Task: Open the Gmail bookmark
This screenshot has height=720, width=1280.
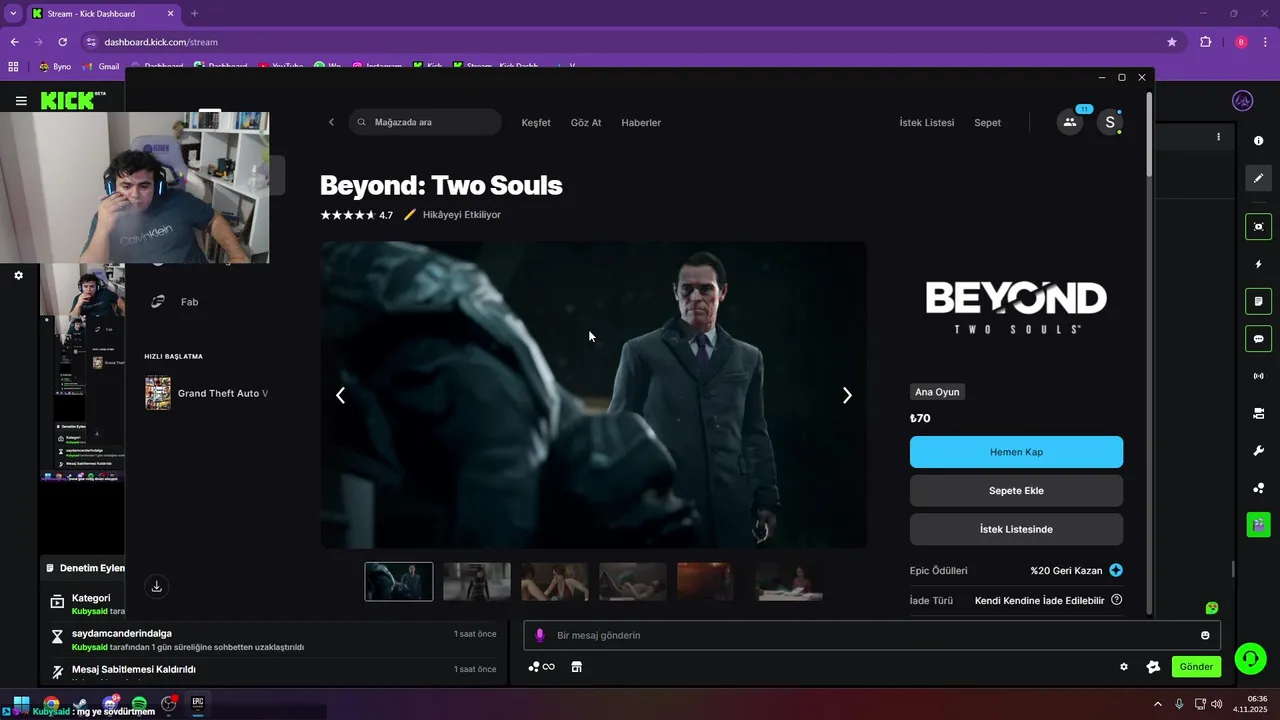Action: tap(100, 67)
